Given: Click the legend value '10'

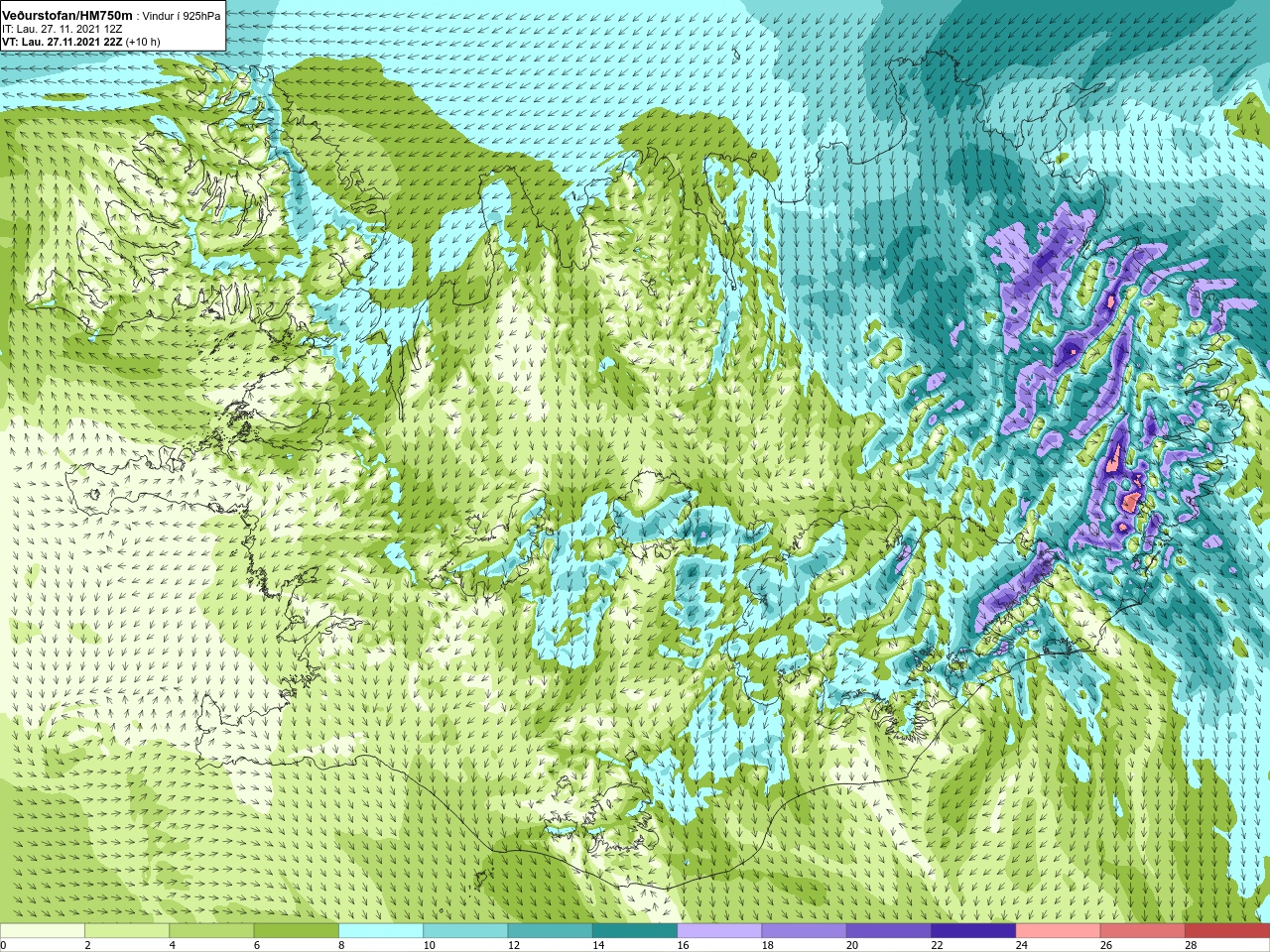Looking at the screenshot, I should [x=429, y=945].
